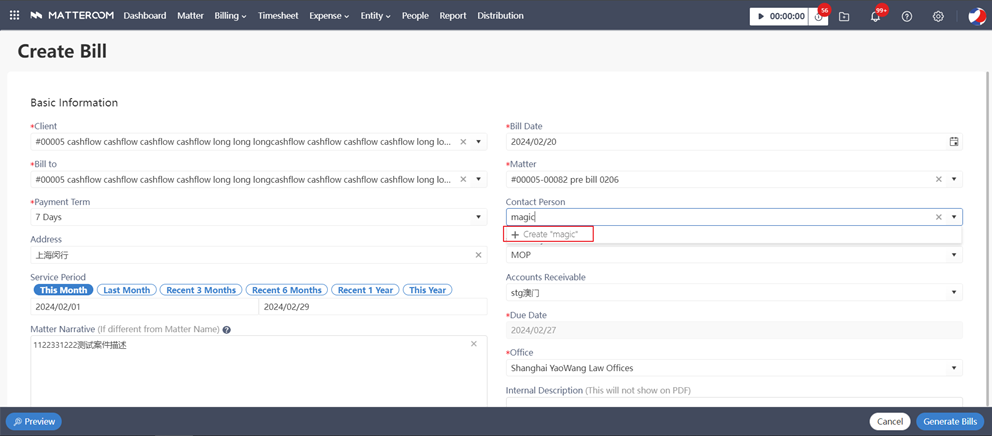This screenshot has height=436, width=992.
Task: Expand the Payment Term dropdown
Action: tap(478, 217)
